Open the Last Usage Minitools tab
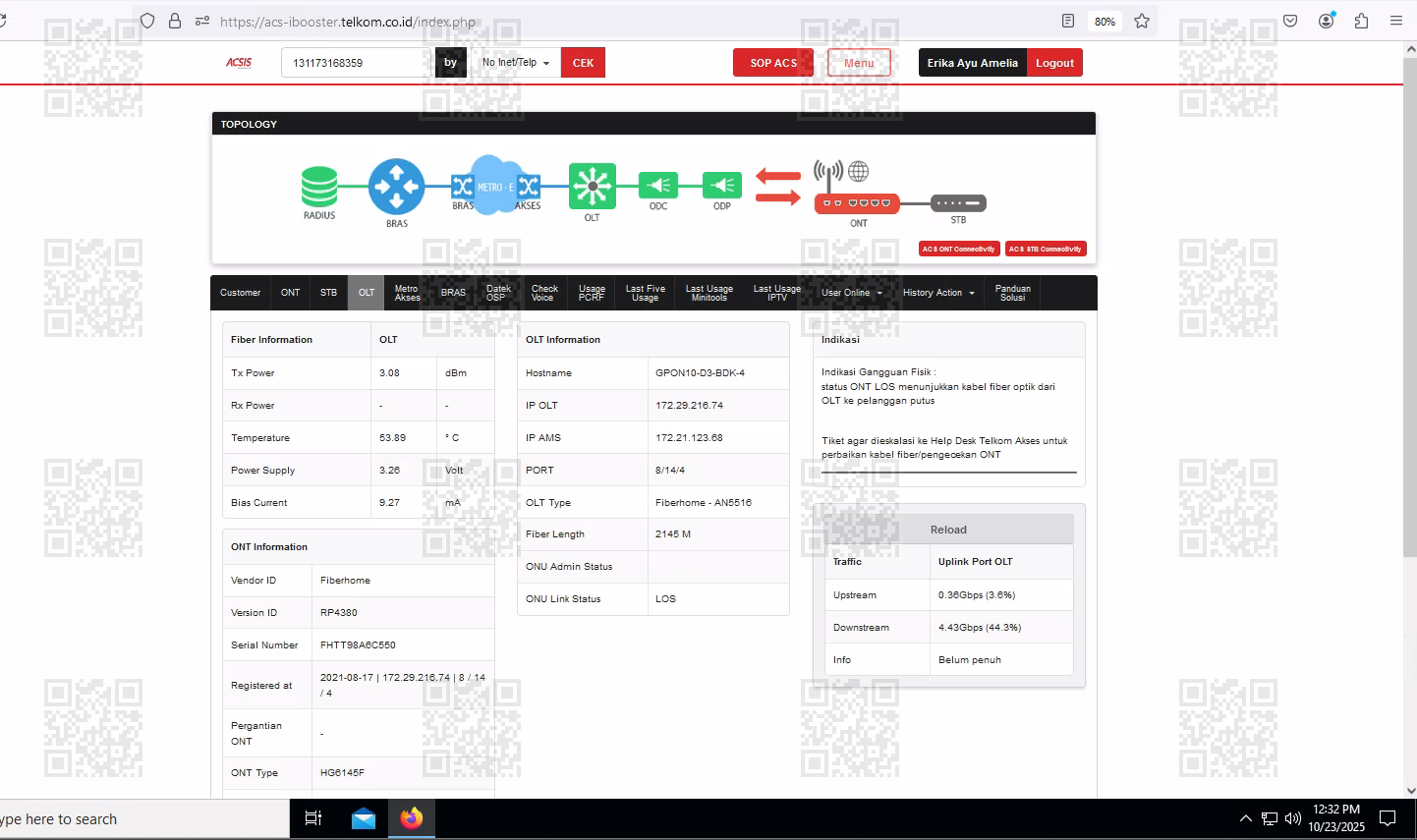 coord(709,293)
